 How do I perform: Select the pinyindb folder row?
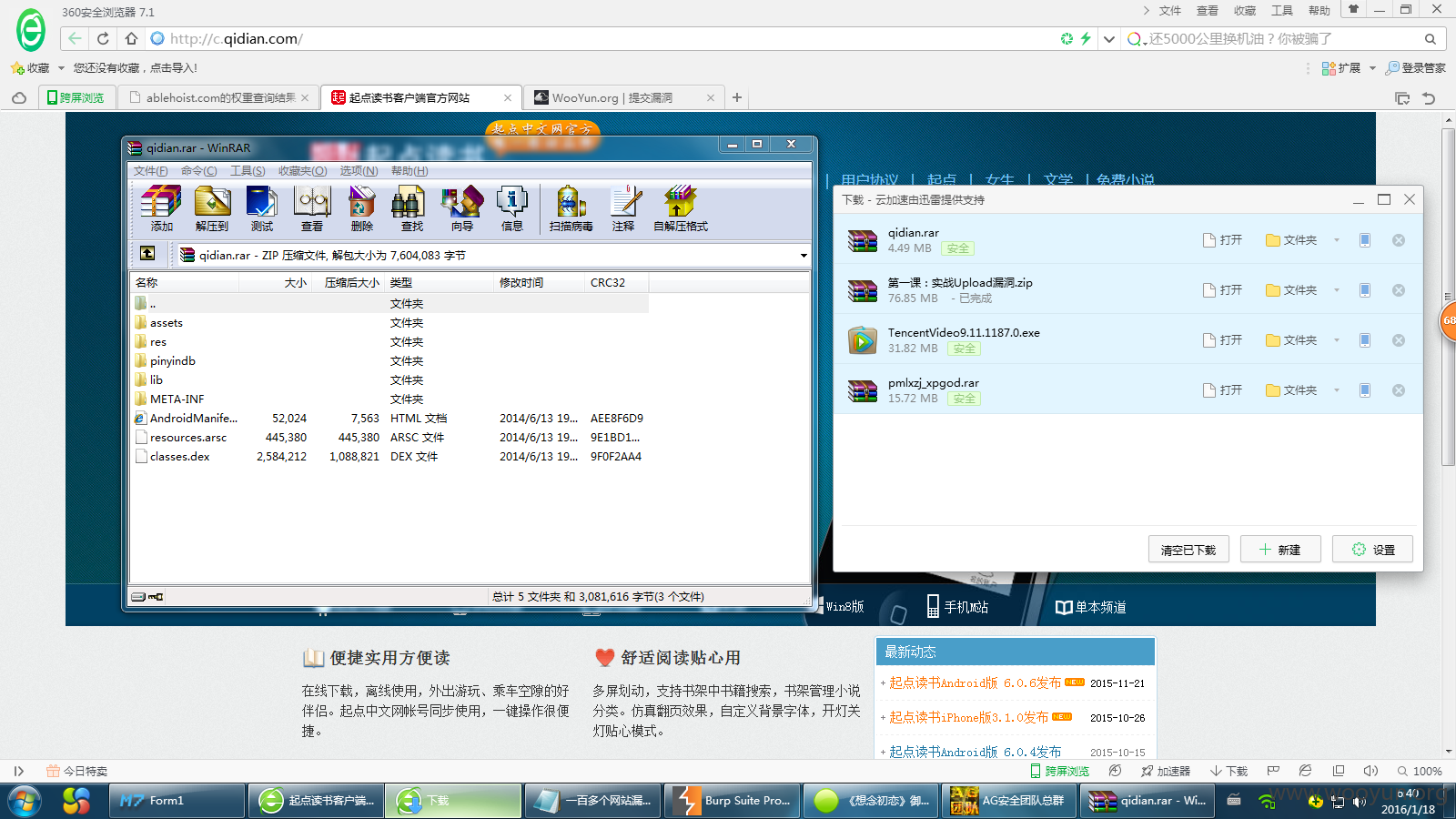(389, 361)
